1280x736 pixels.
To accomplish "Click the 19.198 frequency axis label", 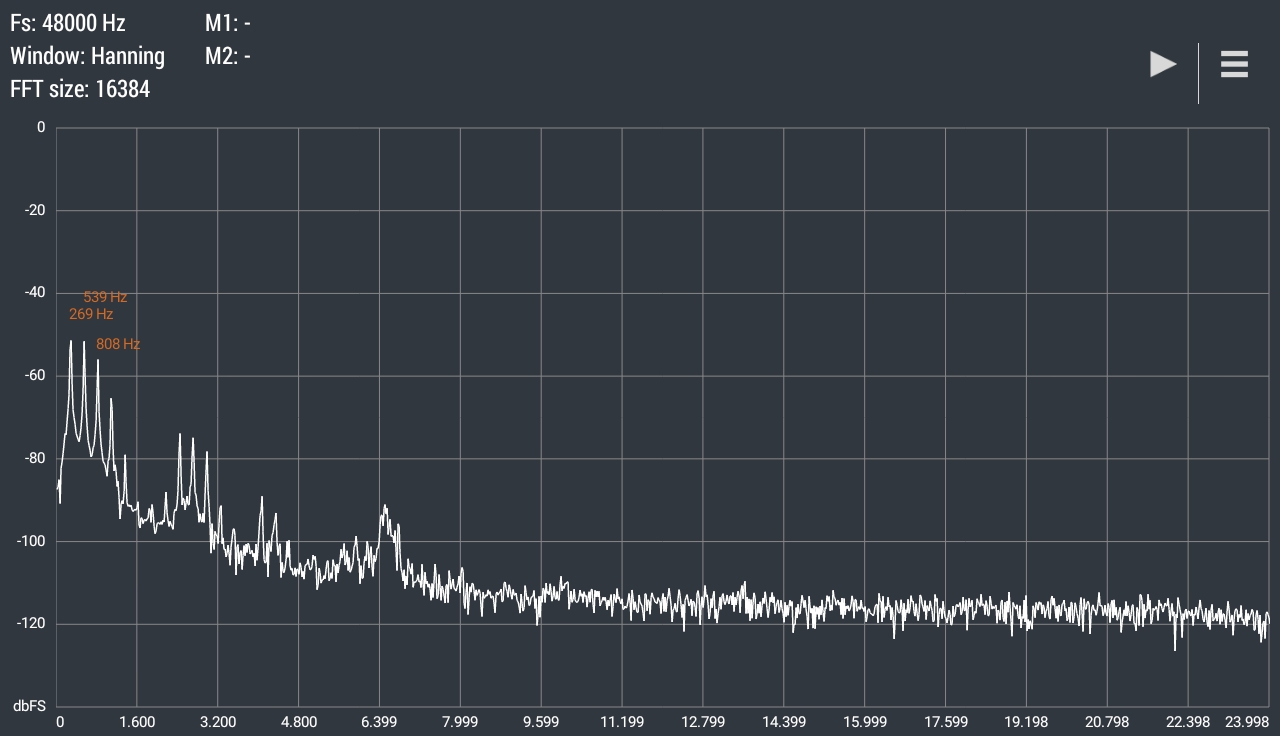I will click(x=1026, y=722).
